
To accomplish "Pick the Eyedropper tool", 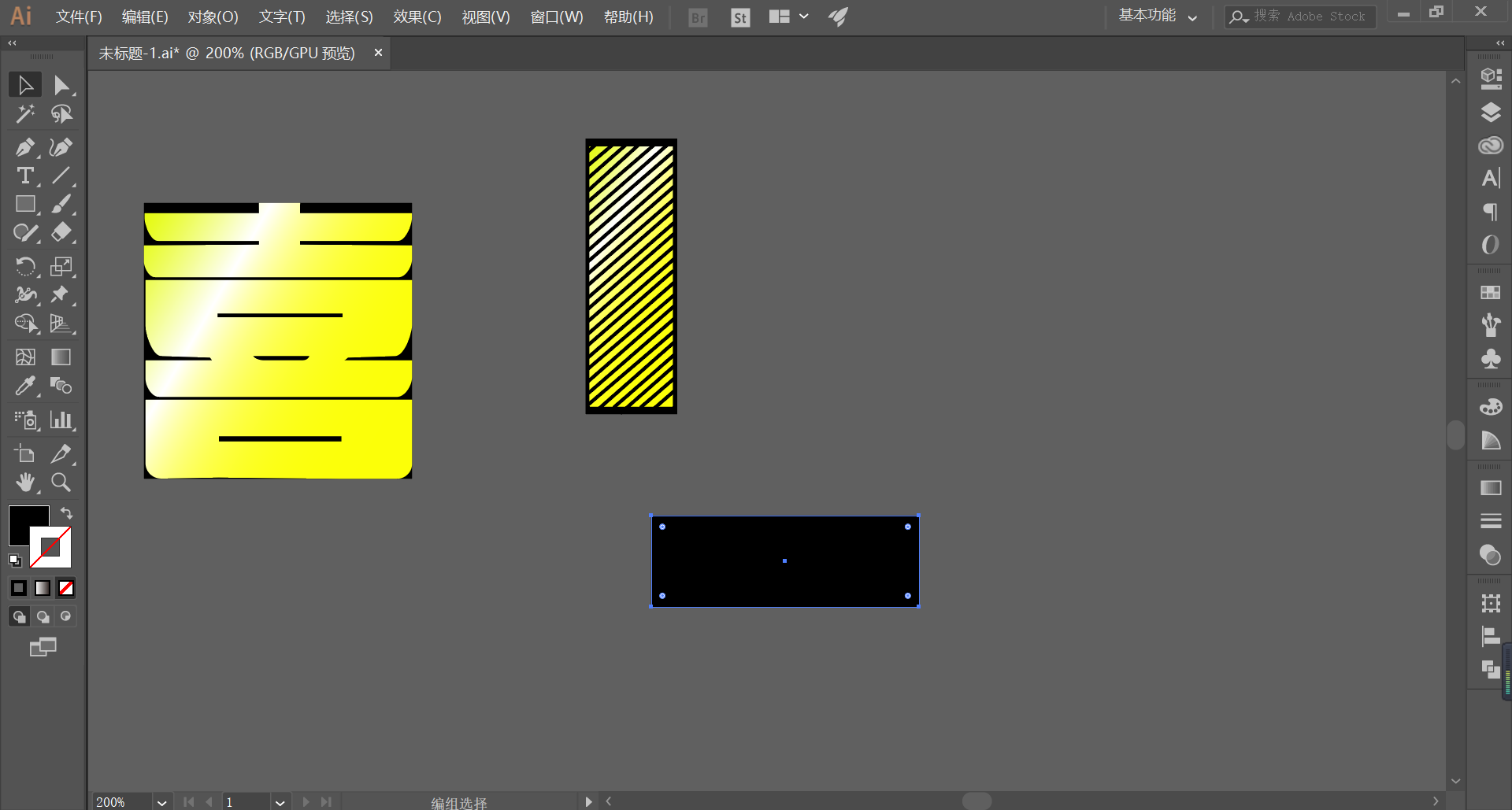I will [x=25, y=386].
